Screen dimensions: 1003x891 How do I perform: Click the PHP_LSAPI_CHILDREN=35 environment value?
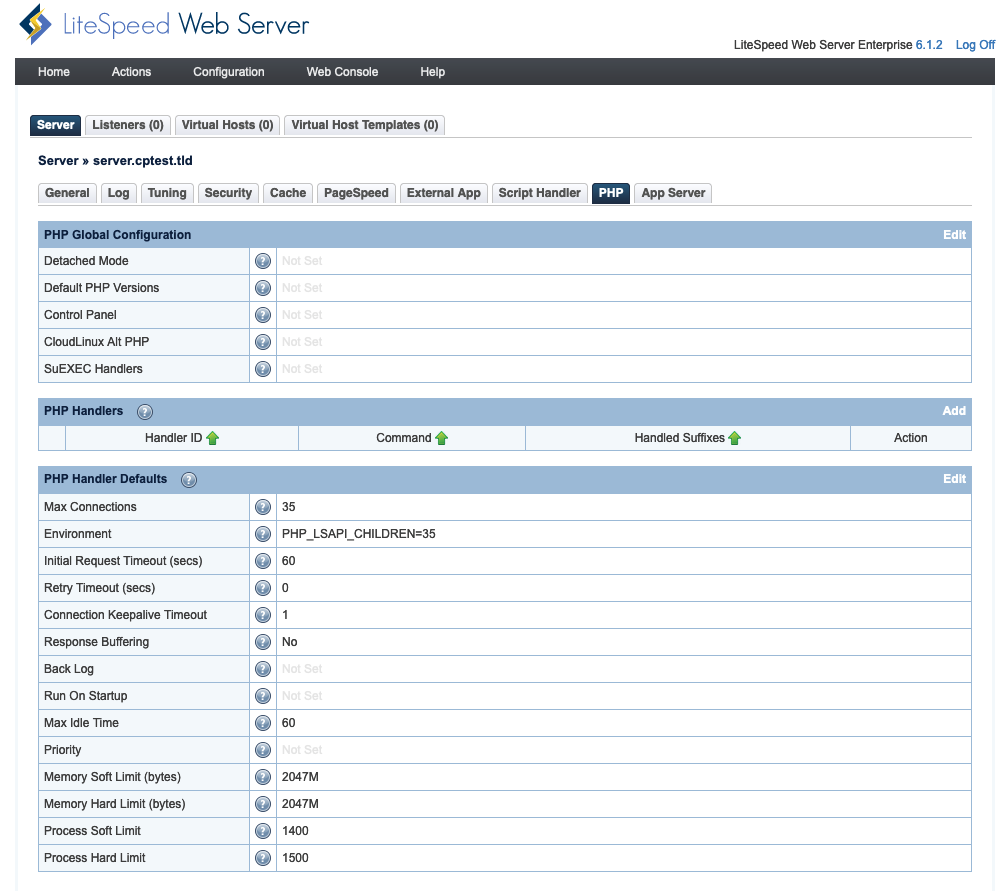(359, 534)
